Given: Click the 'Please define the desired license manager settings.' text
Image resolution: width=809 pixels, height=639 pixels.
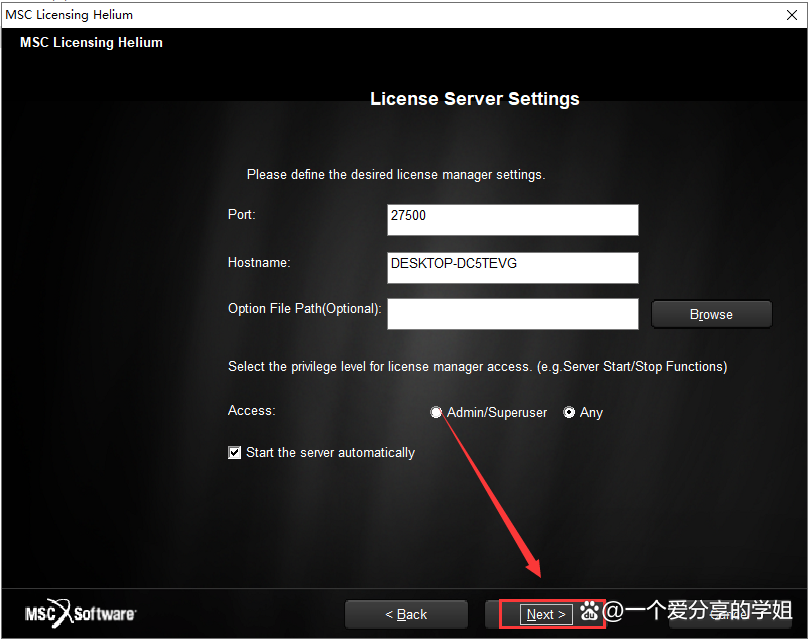Looking at the screenshot, I should [396, 174].
